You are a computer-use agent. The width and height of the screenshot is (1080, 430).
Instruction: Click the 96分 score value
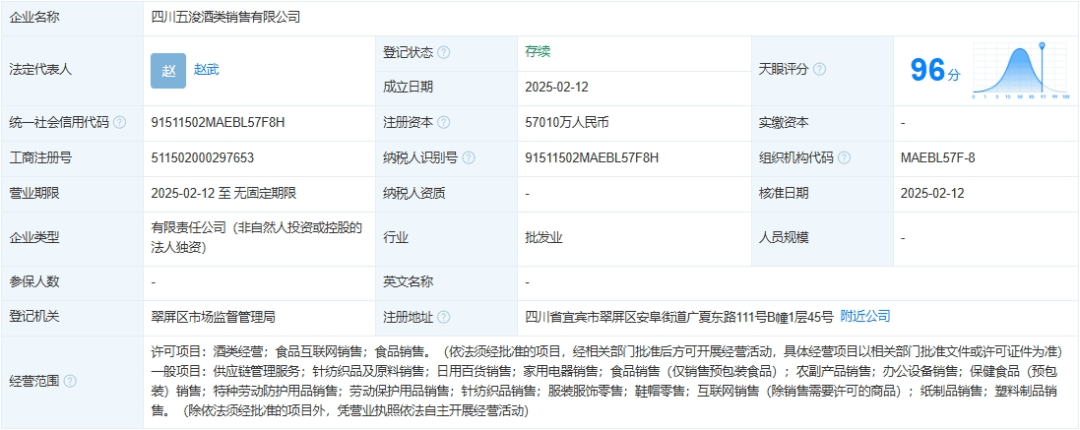(x=935, y=70)
